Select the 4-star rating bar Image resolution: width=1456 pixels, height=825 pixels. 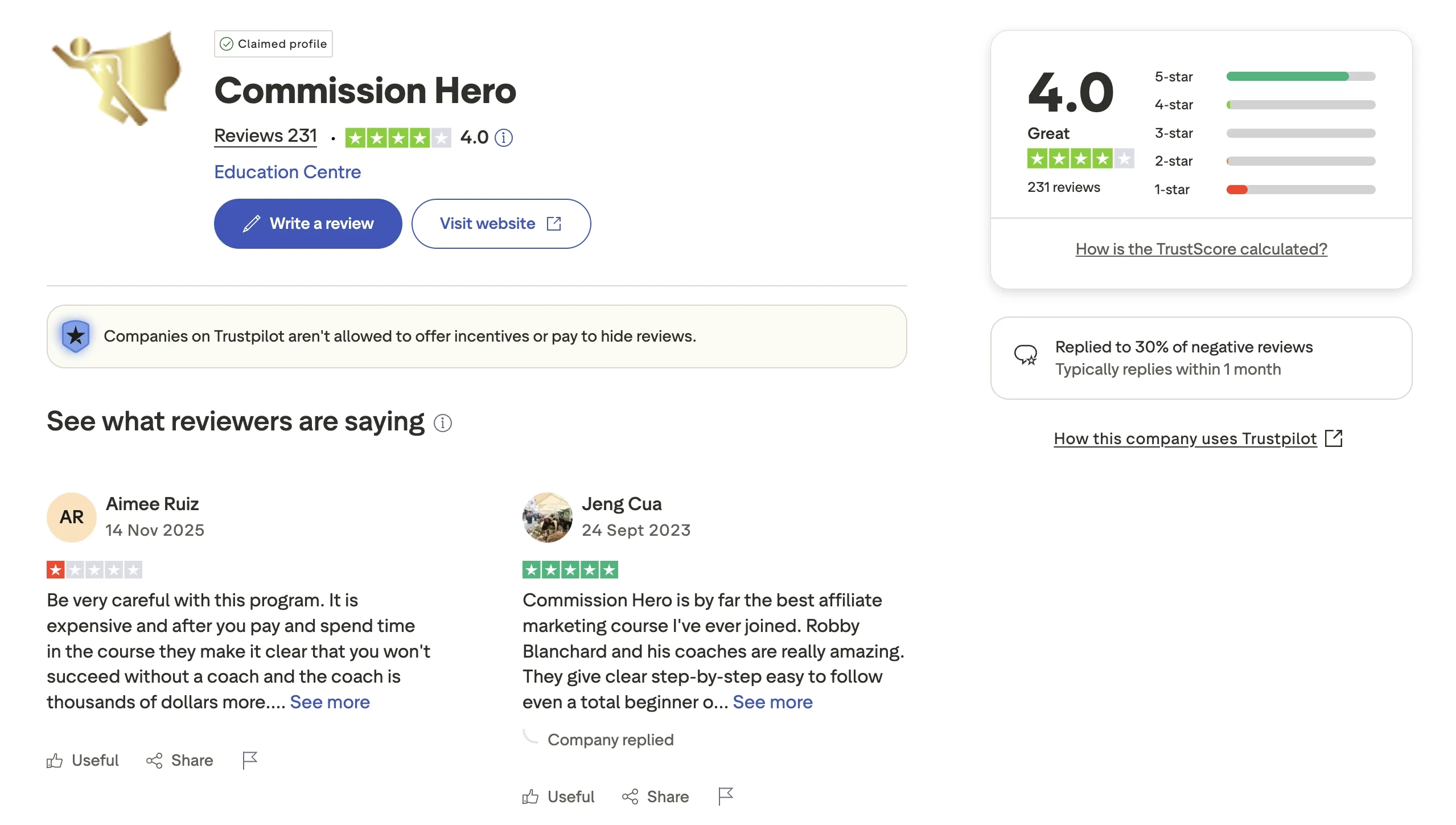[1300, 105]
